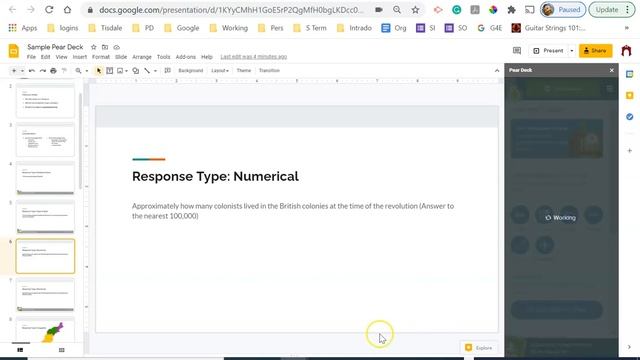Open the browser zoom magnifier icon
The width and height of the screenshot is (640, 360).
(397, 10)
